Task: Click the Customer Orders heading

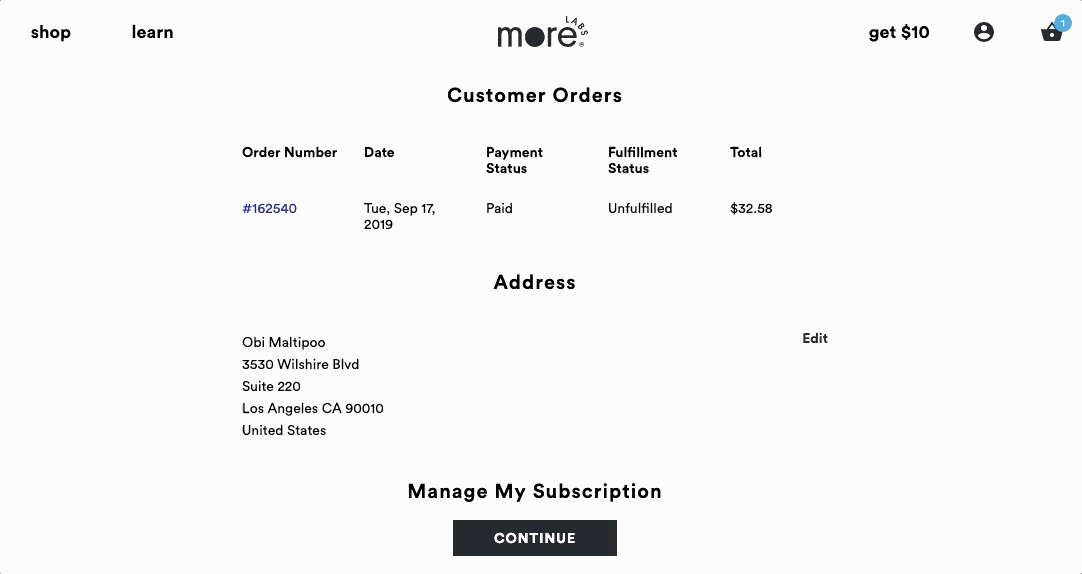Action: click(x=534, y=96)
